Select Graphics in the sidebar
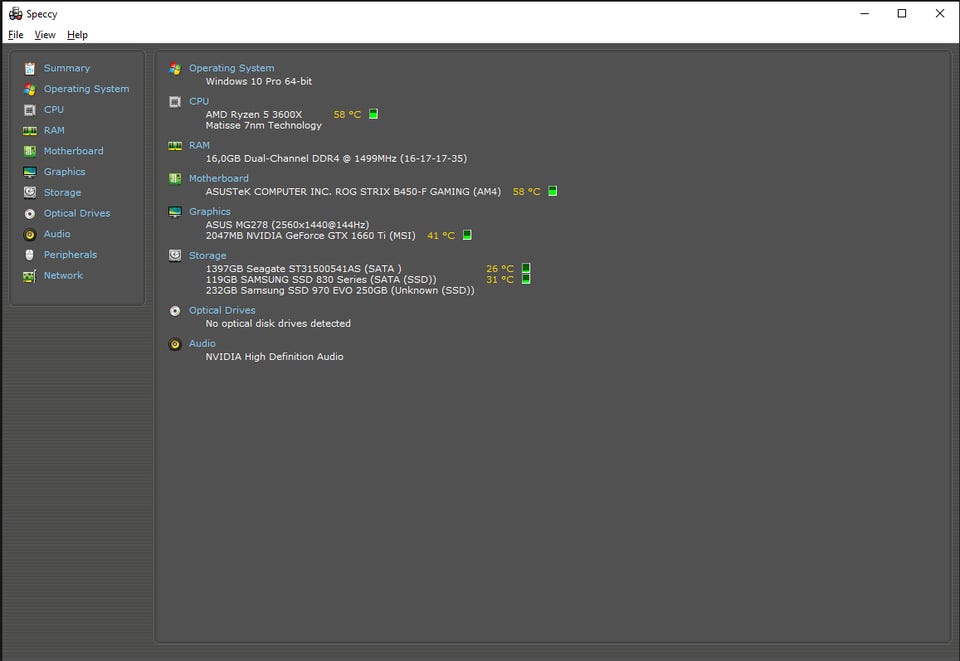Viewport: 960px width, 661px height. point(64,172)
